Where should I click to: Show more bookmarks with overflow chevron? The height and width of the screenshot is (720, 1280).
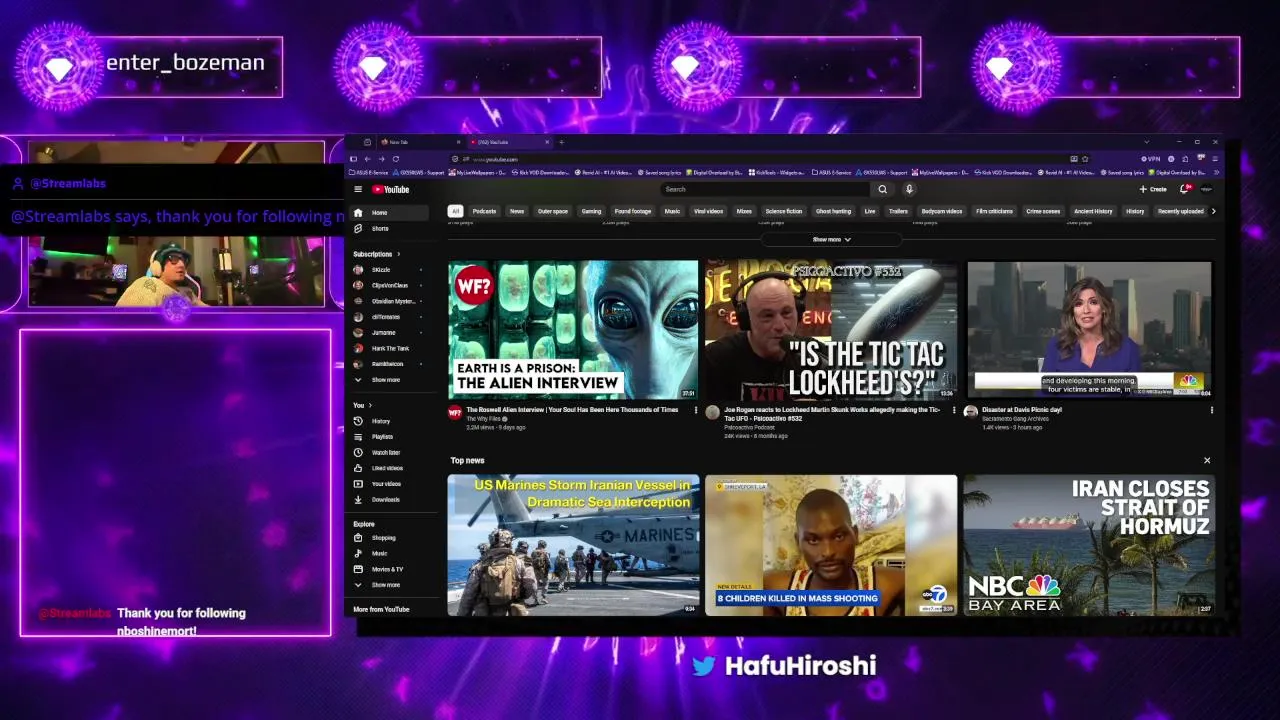coord(1216,172)
